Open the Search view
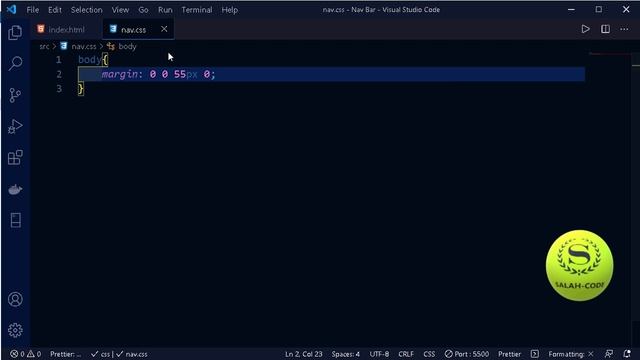 coord(15,63)
